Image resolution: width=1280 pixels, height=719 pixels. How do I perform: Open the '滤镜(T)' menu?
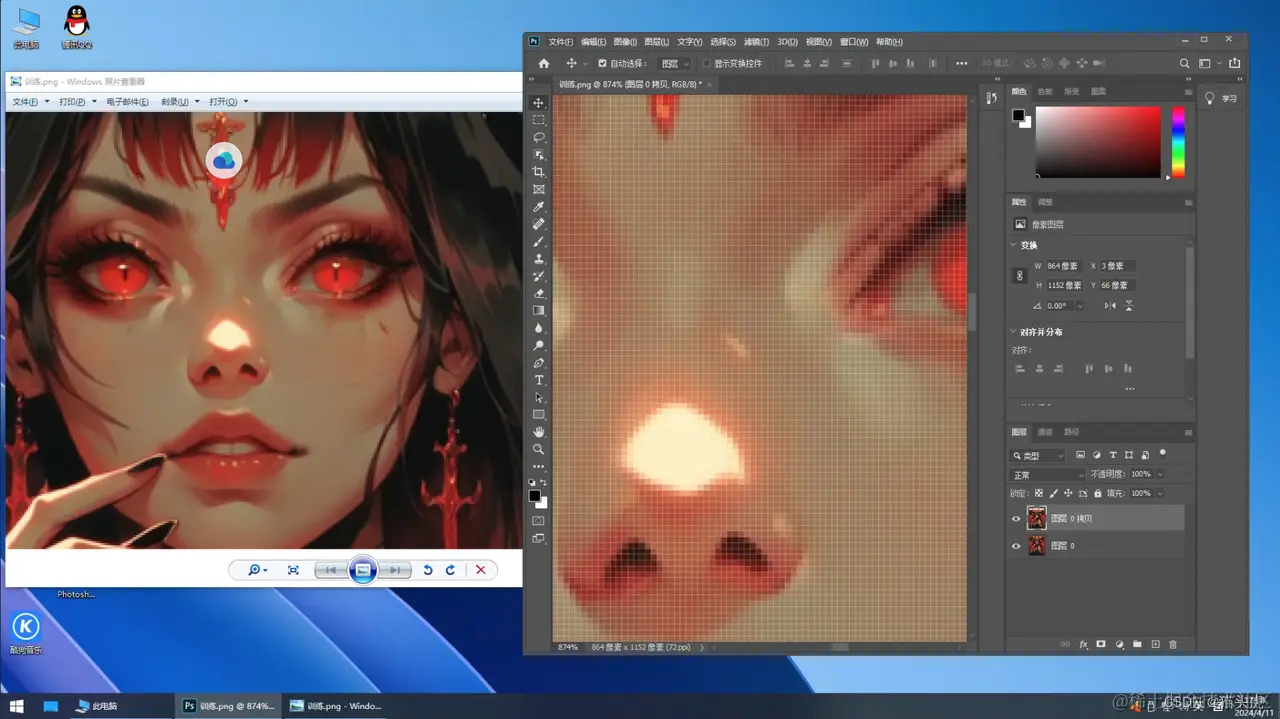click(757, 42)
